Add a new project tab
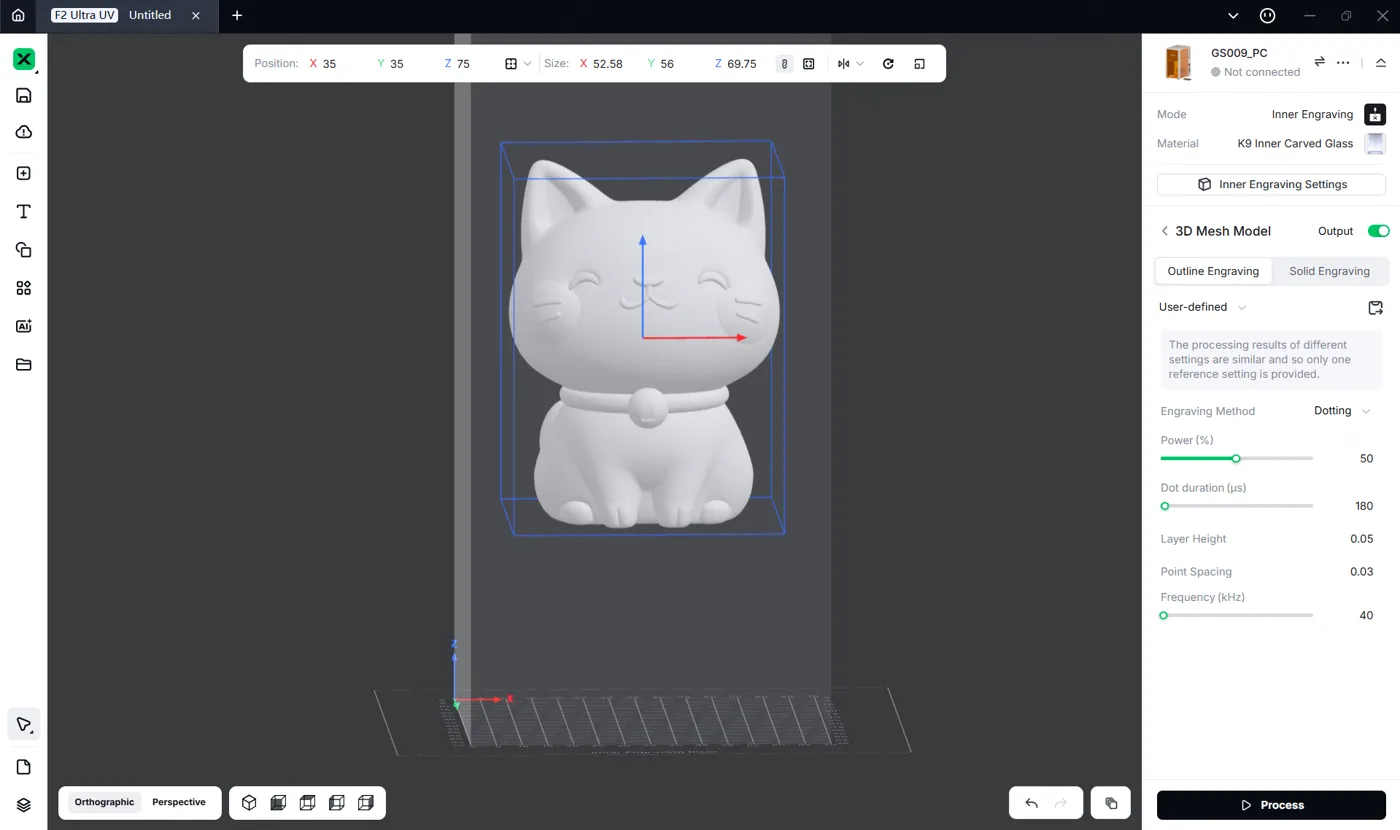 [x=237, y=16]
